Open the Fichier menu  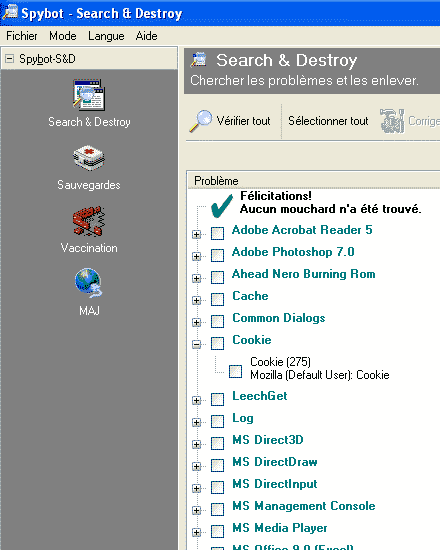pos(22,36)
